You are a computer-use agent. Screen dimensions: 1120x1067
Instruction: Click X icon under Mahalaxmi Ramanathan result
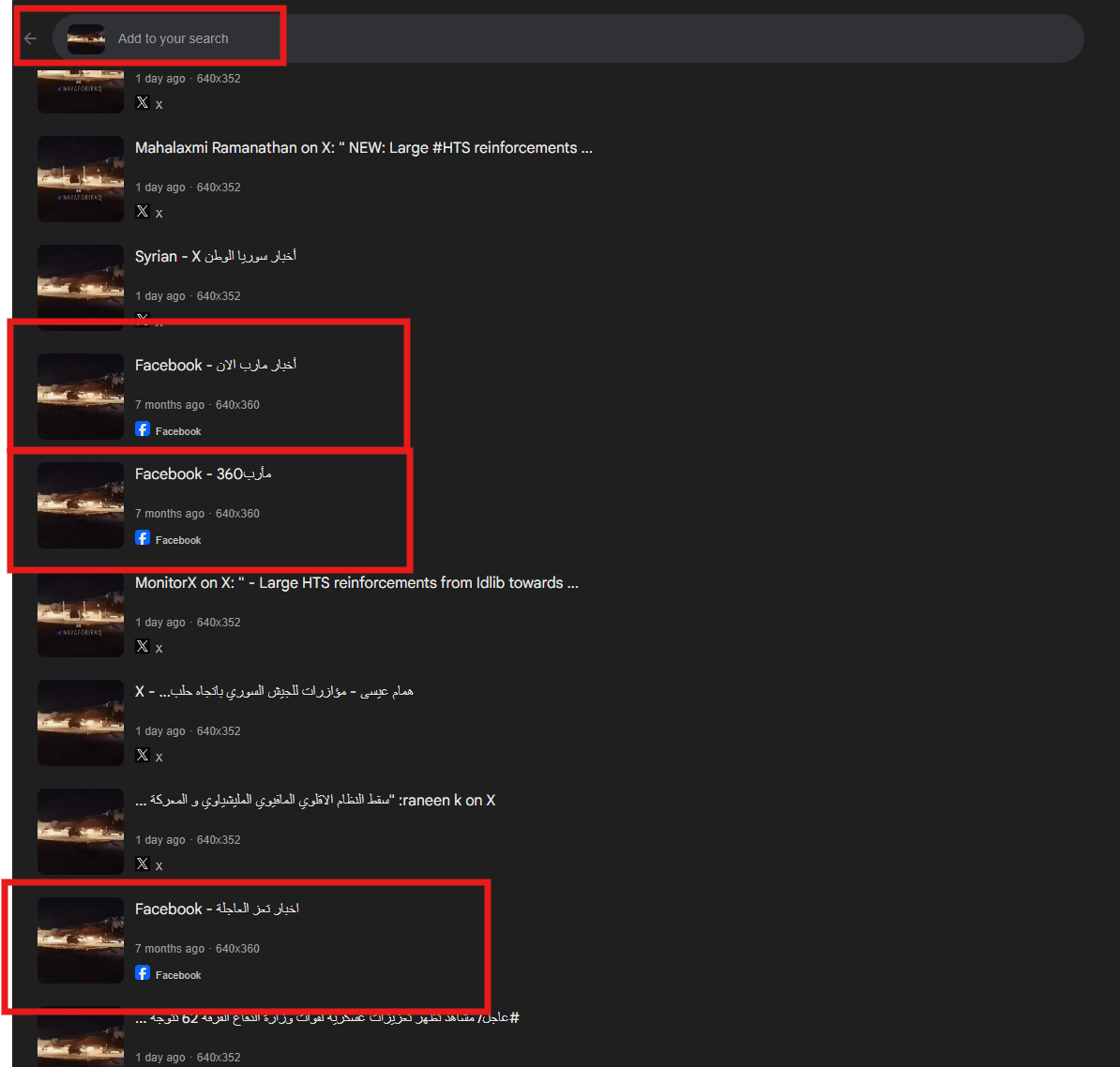coord(143,211)
